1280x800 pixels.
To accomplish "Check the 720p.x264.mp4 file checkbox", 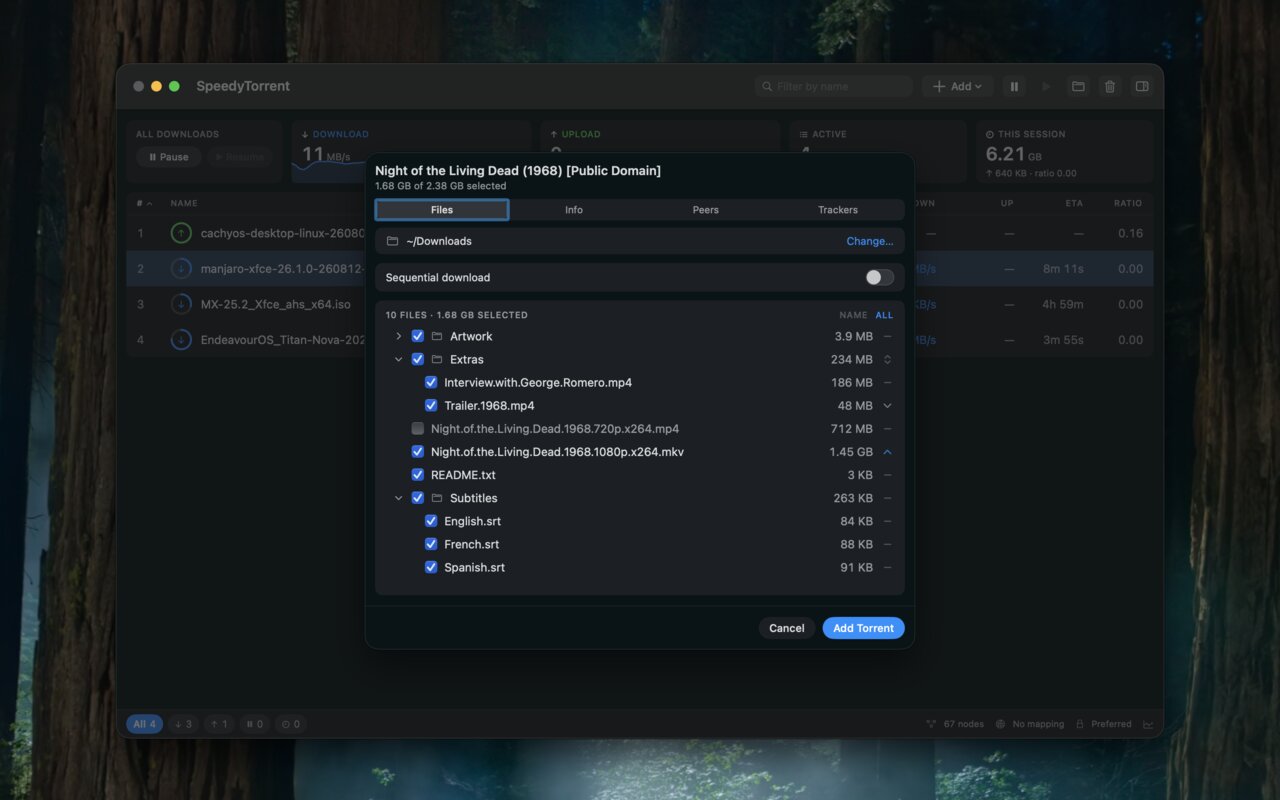I will coord(418,428).
